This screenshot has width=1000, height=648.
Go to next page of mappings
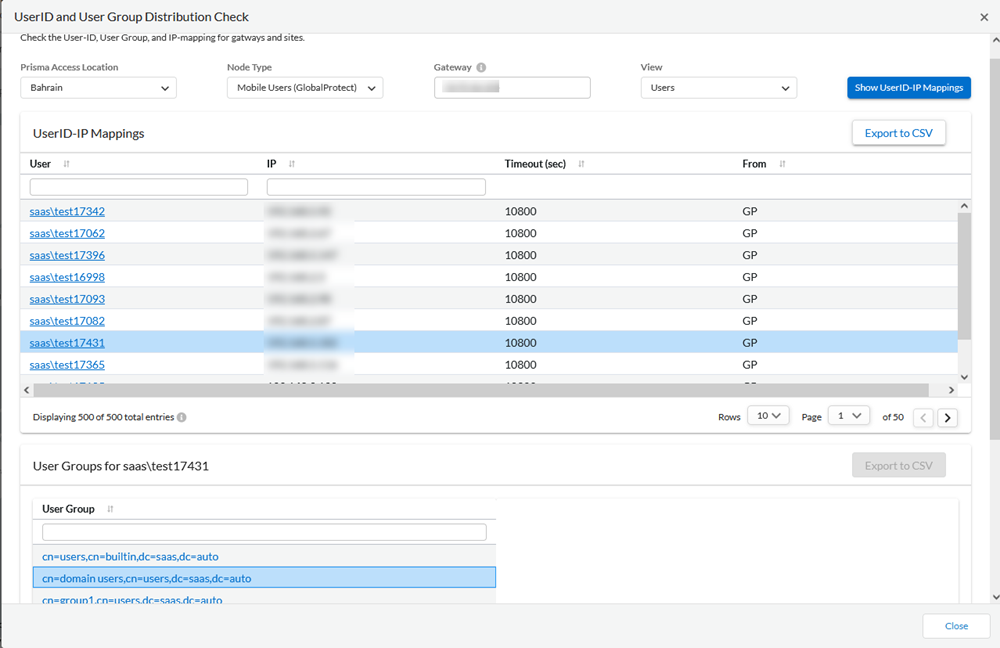tap(947, 417)
